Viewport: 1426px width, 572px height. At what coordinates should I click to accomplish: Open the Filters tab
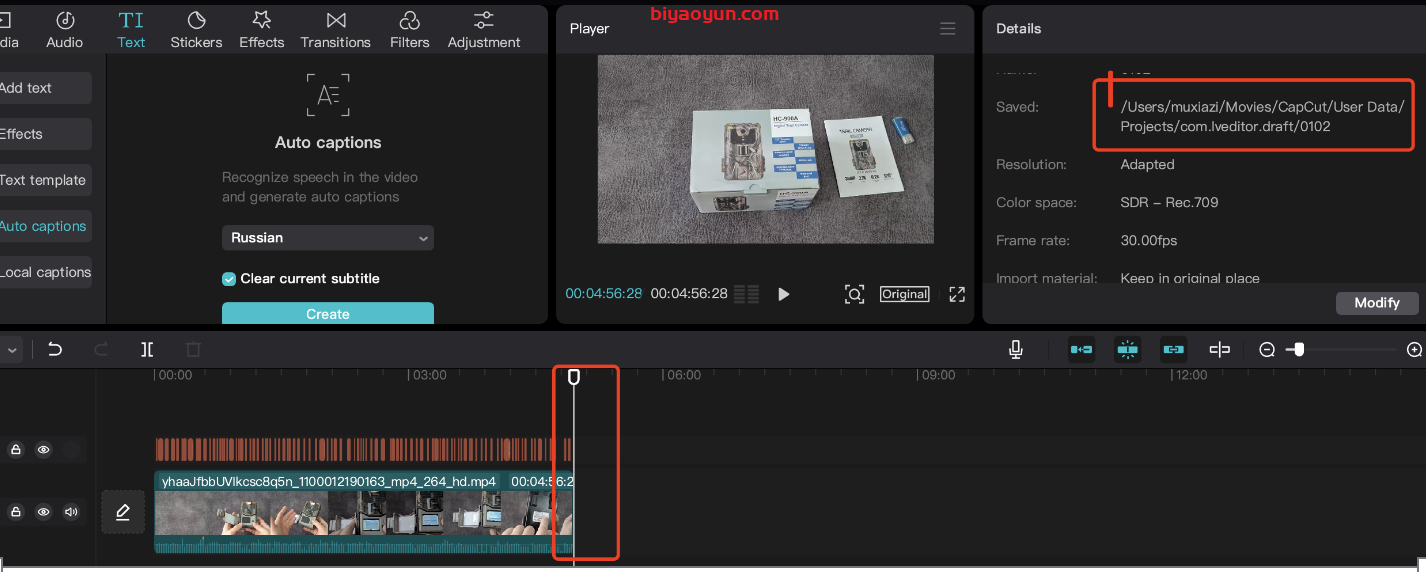410,30
